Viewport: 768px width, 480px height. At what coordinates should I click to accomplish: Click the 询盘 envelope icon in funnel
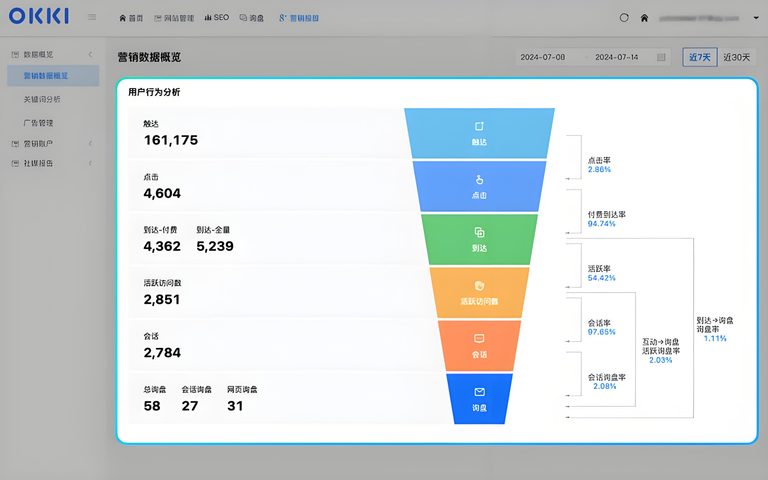point(480,392)
